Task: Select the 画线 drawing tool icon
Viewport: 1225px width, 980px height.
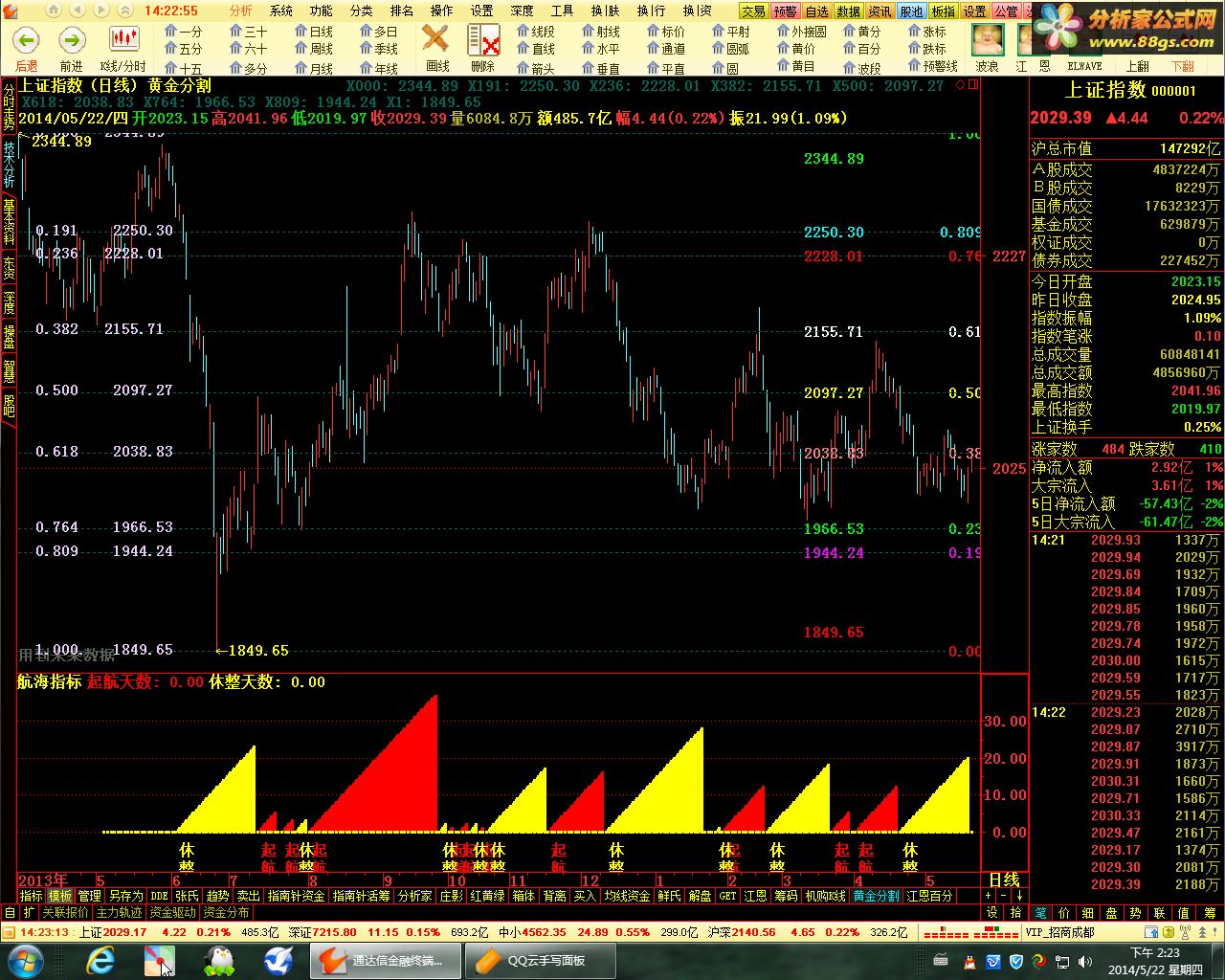Action: tap(436, 40)
